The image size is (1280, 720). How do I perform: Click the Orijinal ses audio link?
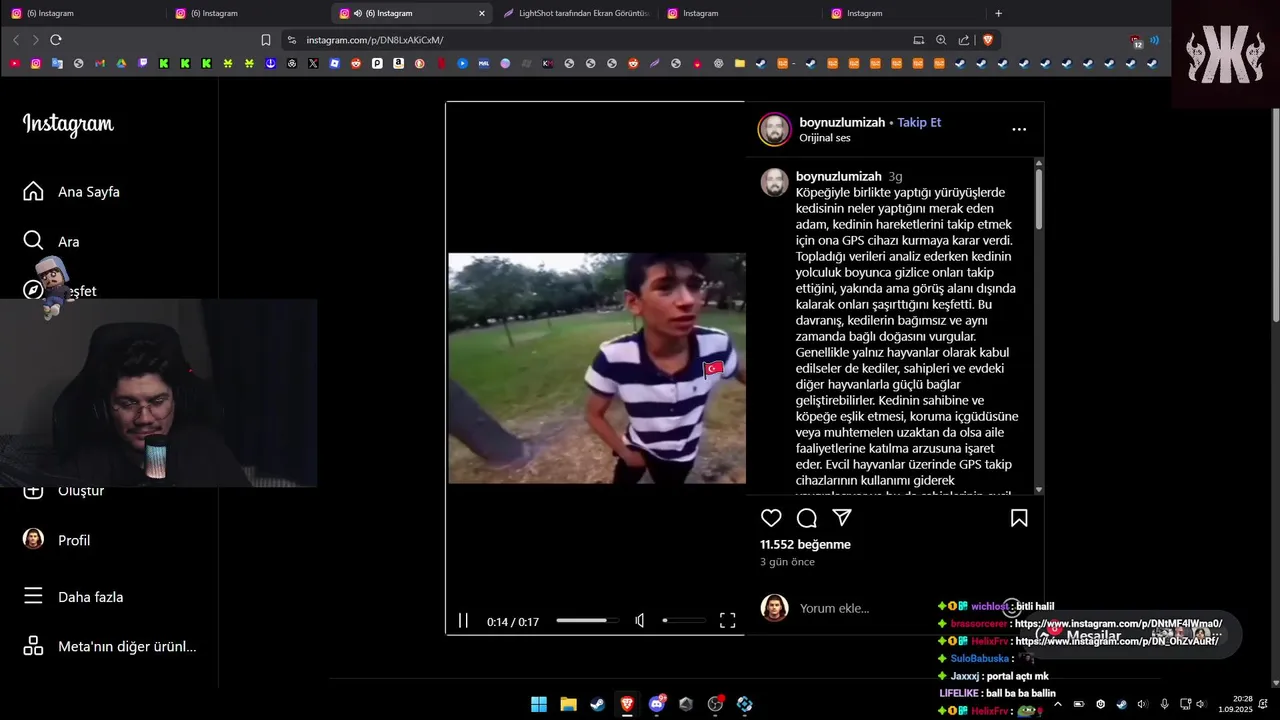point(824,138)
